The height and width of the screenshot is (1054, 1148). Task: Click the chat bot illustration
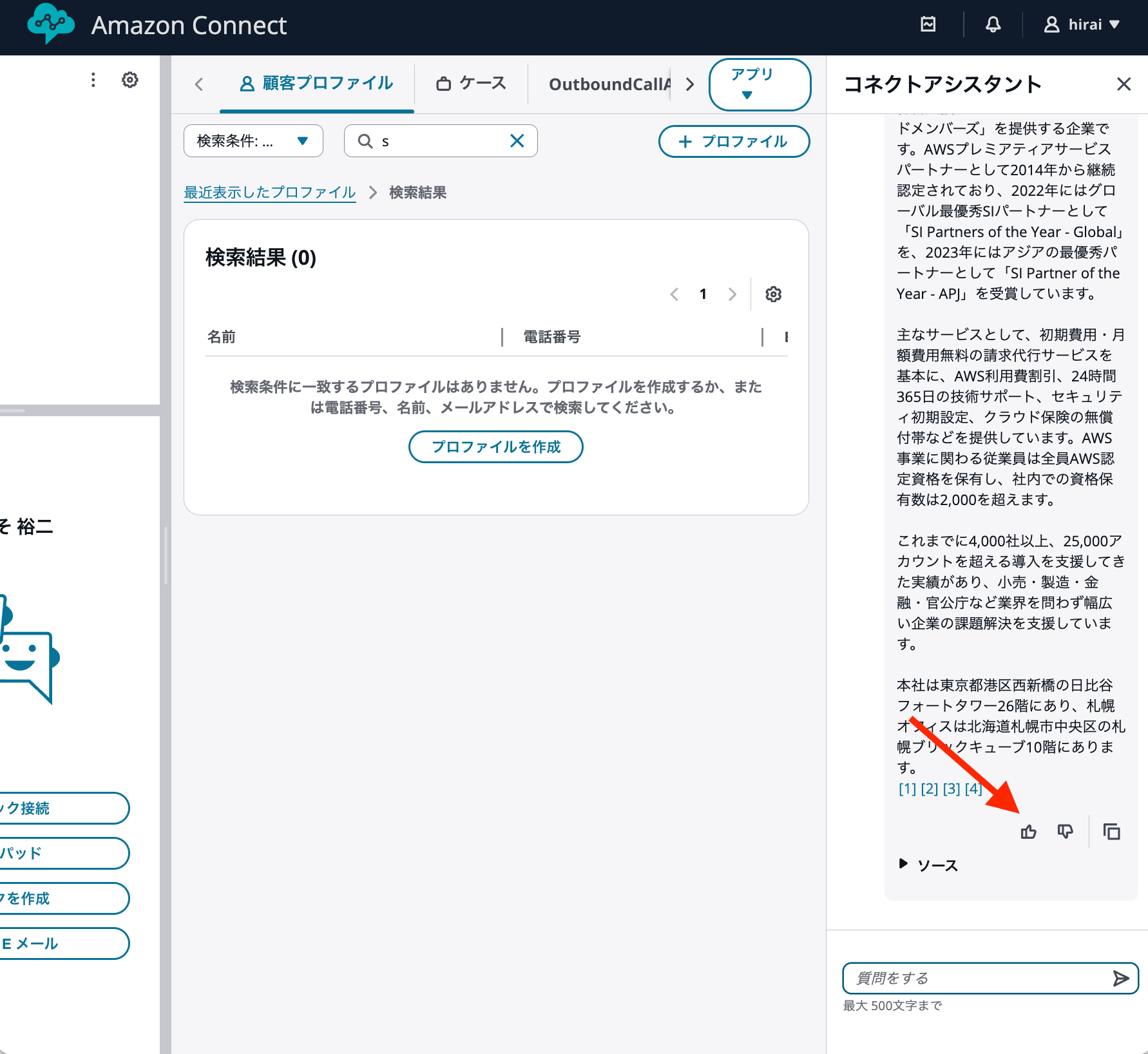point(28,649)
